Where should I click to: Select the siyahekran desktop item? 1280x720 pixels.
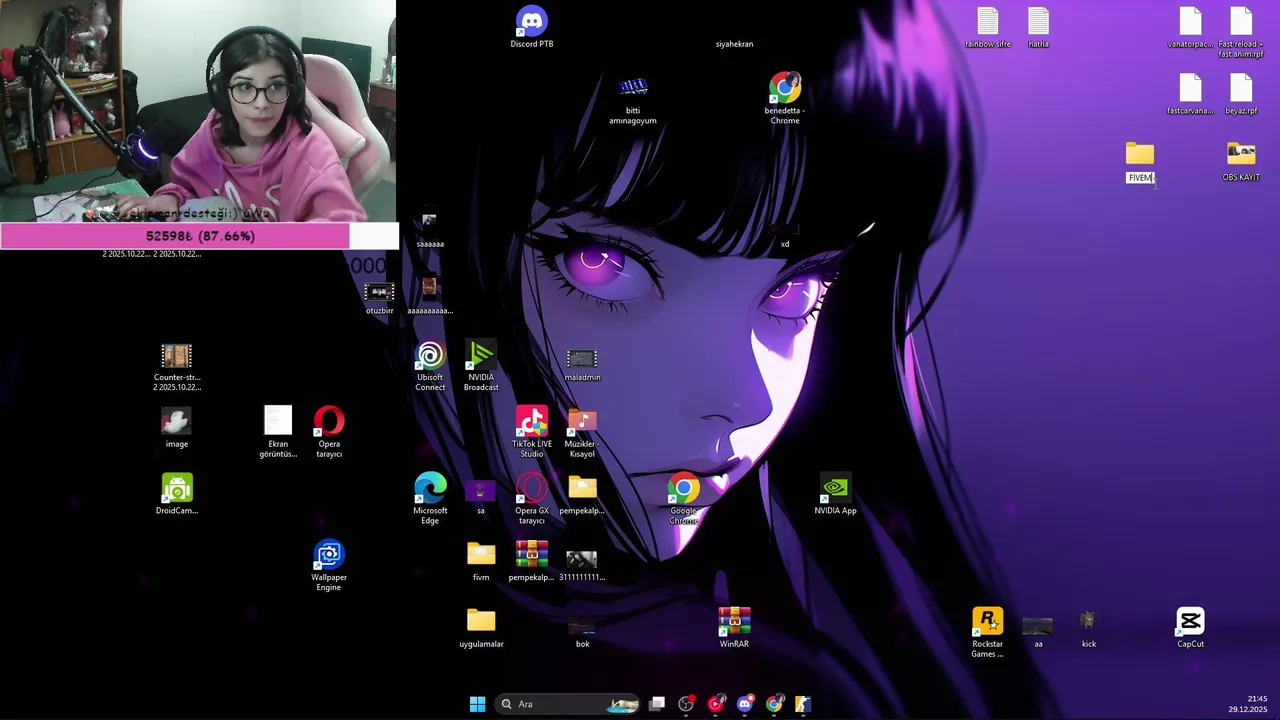coord(734,43)
